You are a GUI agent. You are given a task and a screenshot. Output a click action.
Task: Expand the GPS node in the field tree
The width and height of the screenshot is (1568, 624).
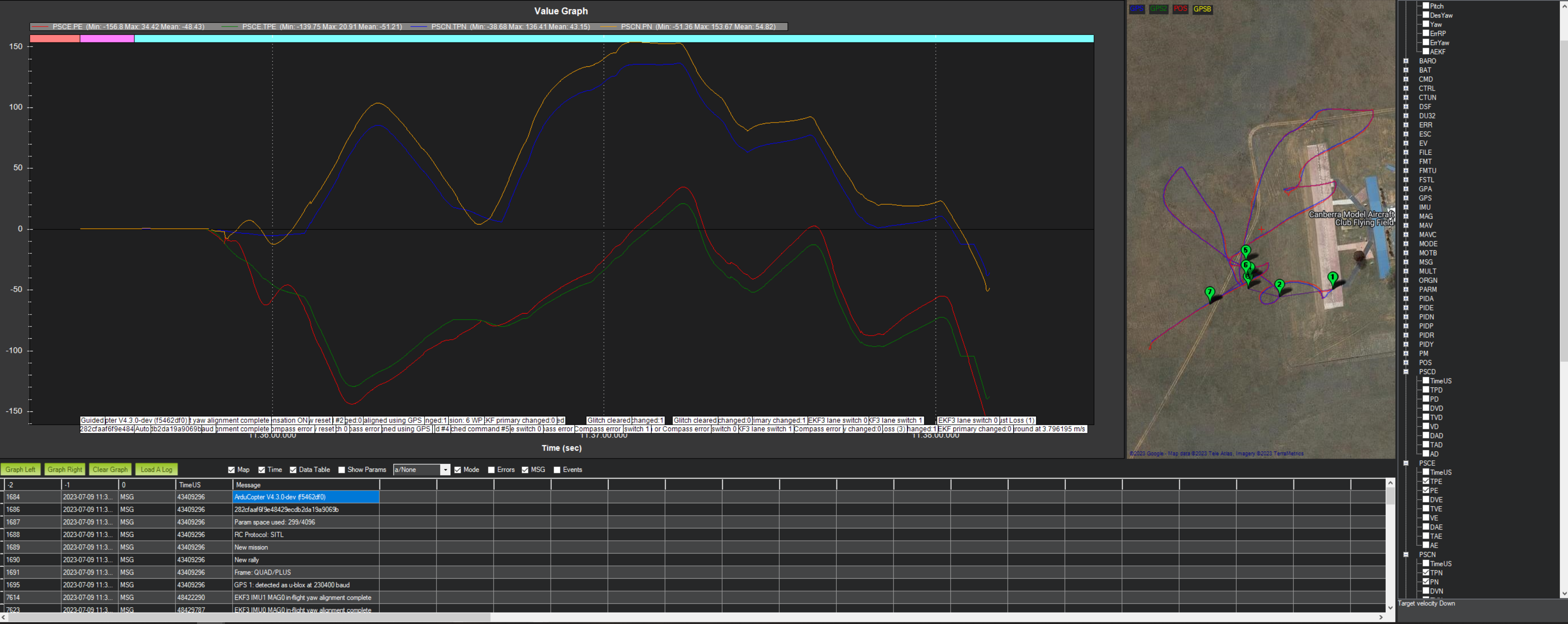[1406, 198]
